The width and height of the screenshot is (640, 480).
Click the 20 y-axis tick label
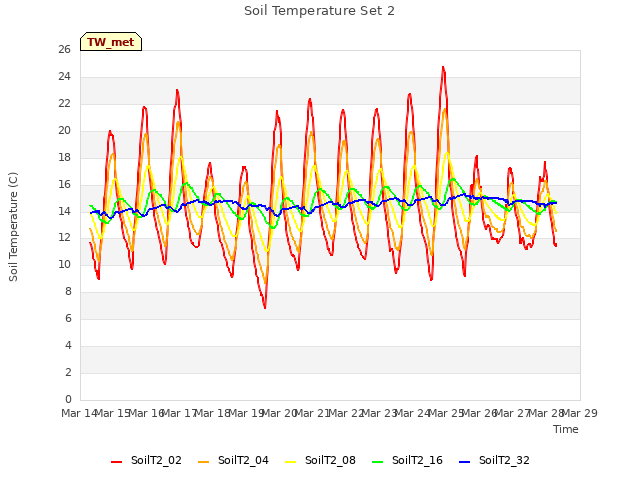click(x=64, y=131)
